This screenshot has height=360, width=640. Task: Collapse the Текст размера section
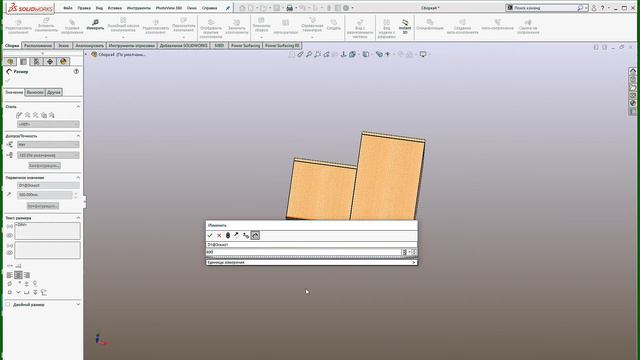pyautogui.click(x=78, y=218)
